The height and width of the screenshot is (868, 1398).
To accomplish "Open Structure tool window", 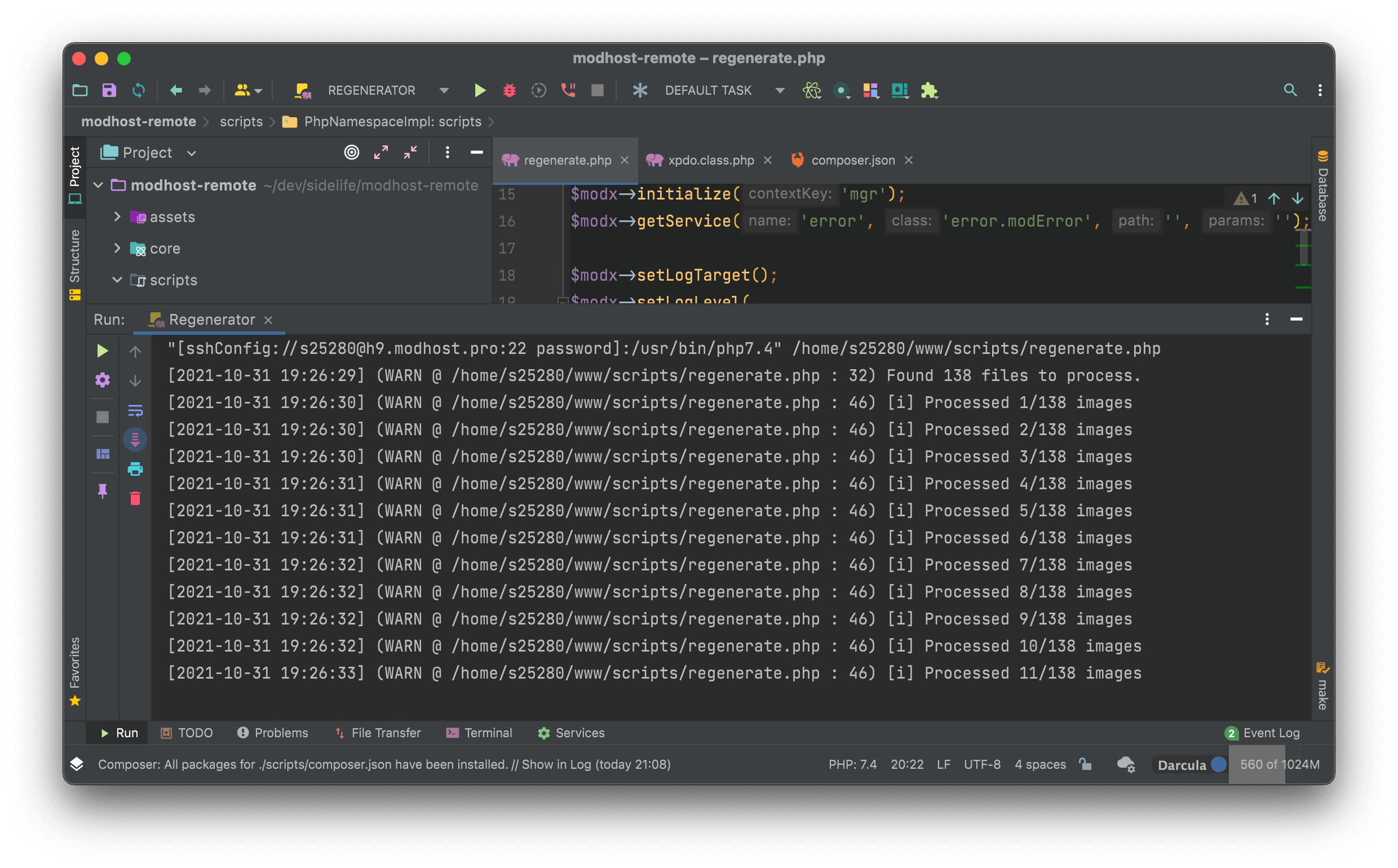I will [x=74, y=264].
